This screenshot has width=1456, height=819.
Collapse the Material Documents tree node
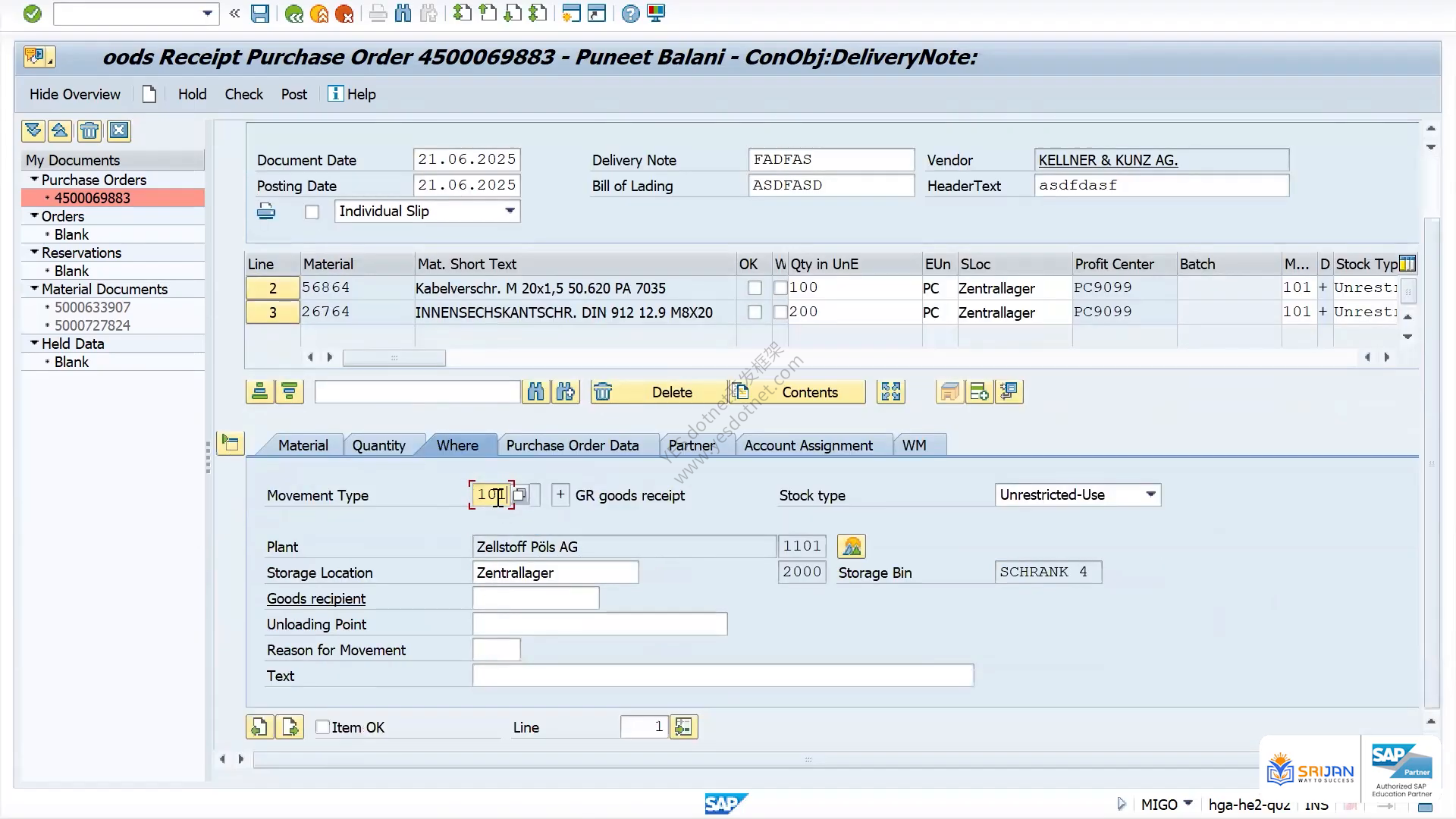(x=34, y=289)
